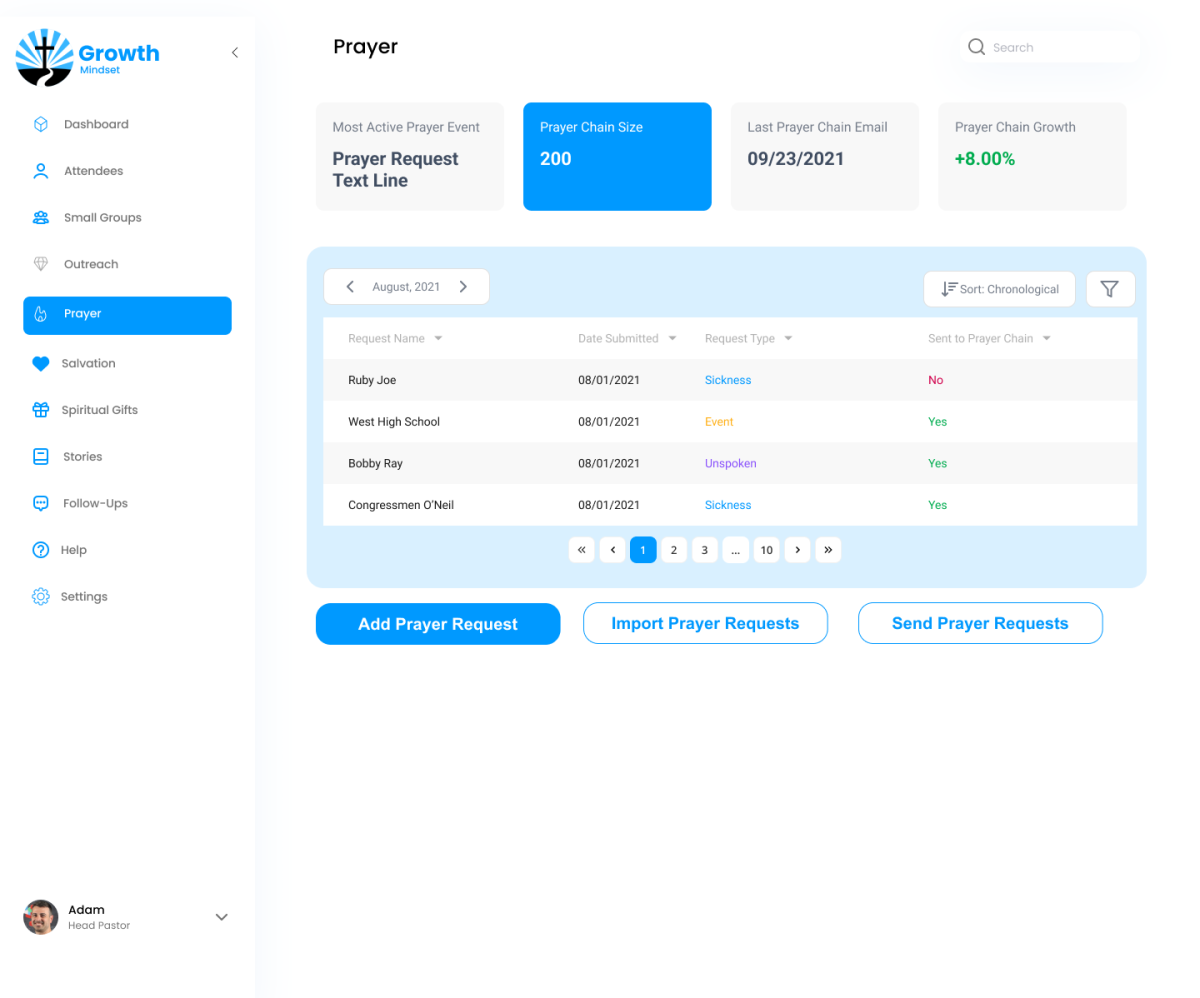This screenshot has width=1200, height=998.
Task: Click the Add Prayer Request button
Action: [438, 624]
